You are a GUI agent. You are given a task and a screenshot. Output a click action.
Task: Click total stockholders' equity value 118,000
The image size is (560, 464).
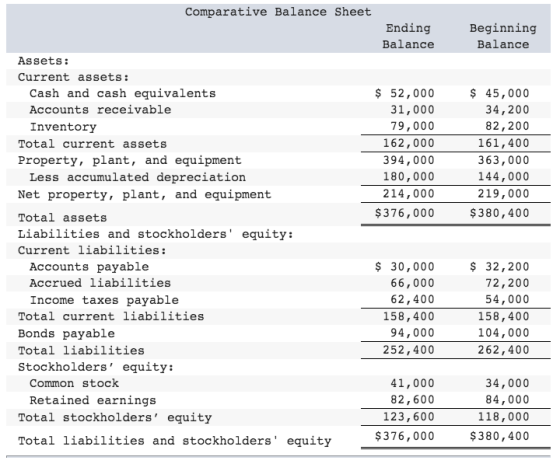504,417
